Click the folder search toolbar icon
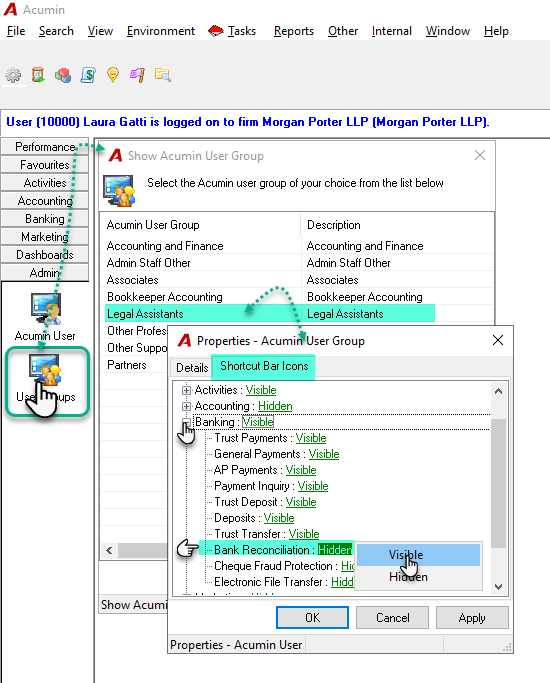Image resolution: width=550 pixels, height=683 pixels. coord(162,75)
